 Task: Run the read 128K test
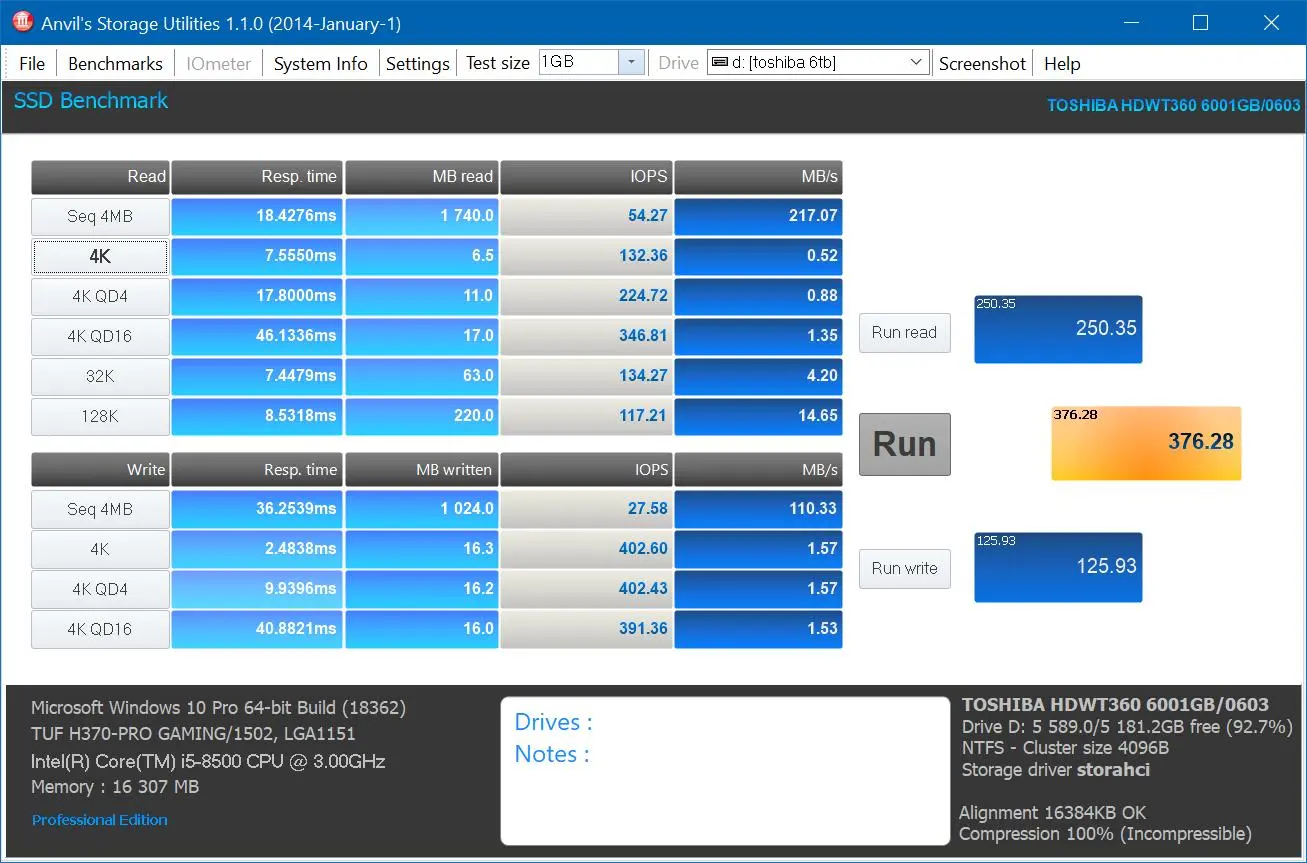point(100,416)
